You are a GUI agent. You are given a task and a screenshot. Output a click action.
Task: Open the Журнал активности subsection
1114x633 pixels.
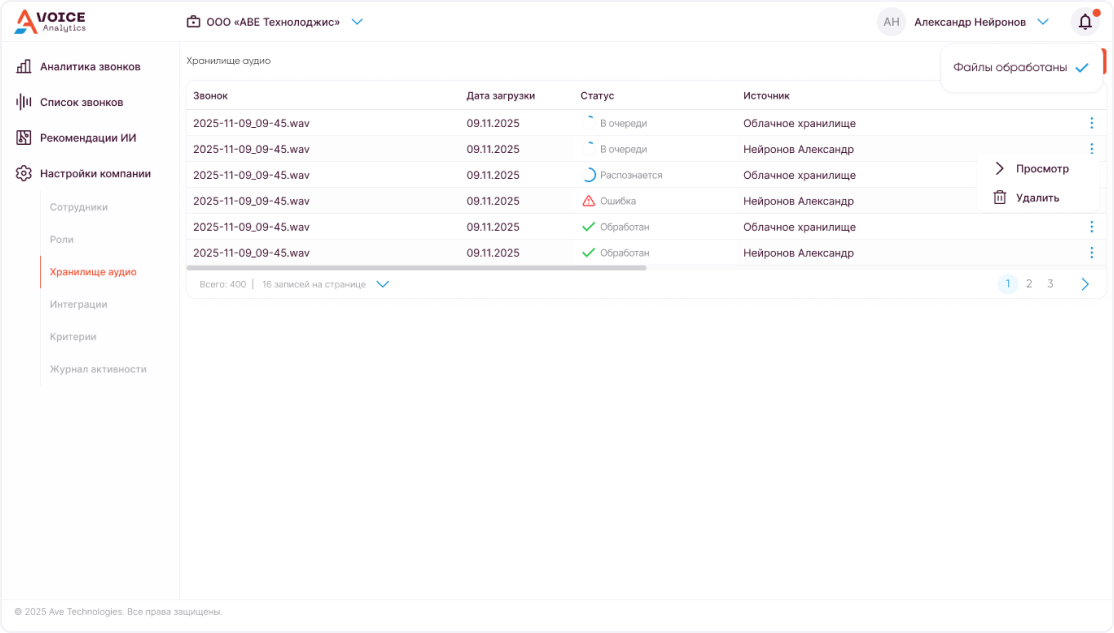click(98, 369)
